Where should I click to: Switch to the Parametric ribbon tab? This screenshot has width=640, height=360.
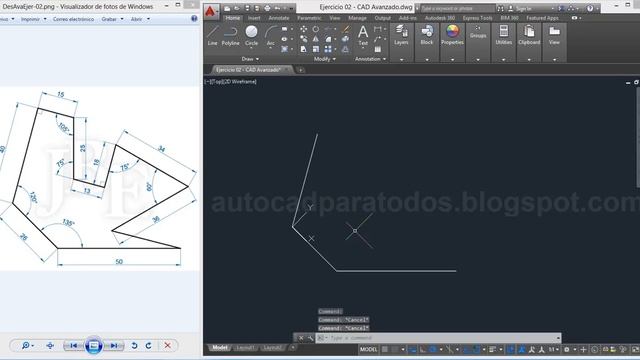[x=309, y=18]
